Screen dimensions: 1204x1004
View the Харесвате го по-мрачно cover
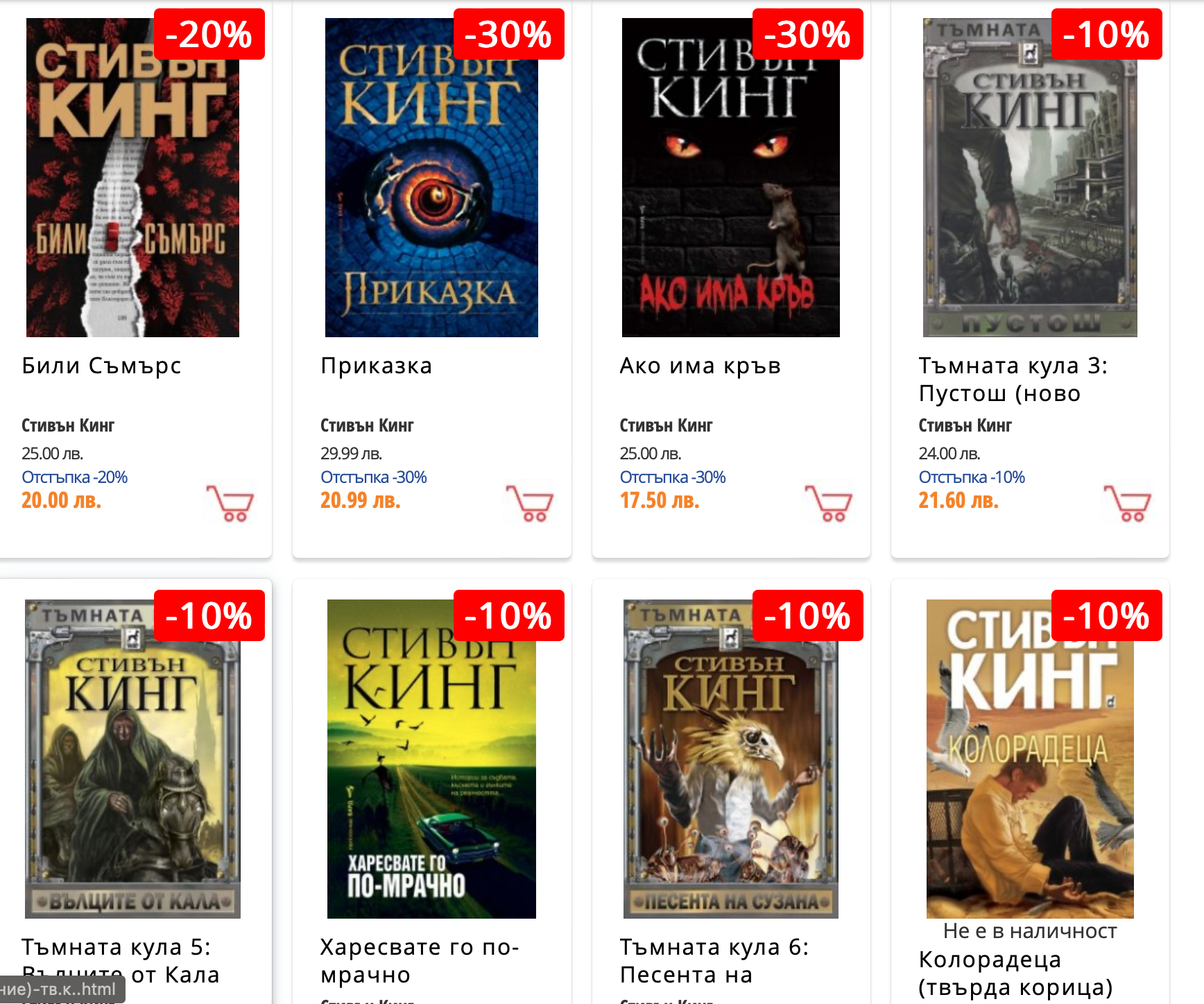pyautogui.click(x=431, y=759)
